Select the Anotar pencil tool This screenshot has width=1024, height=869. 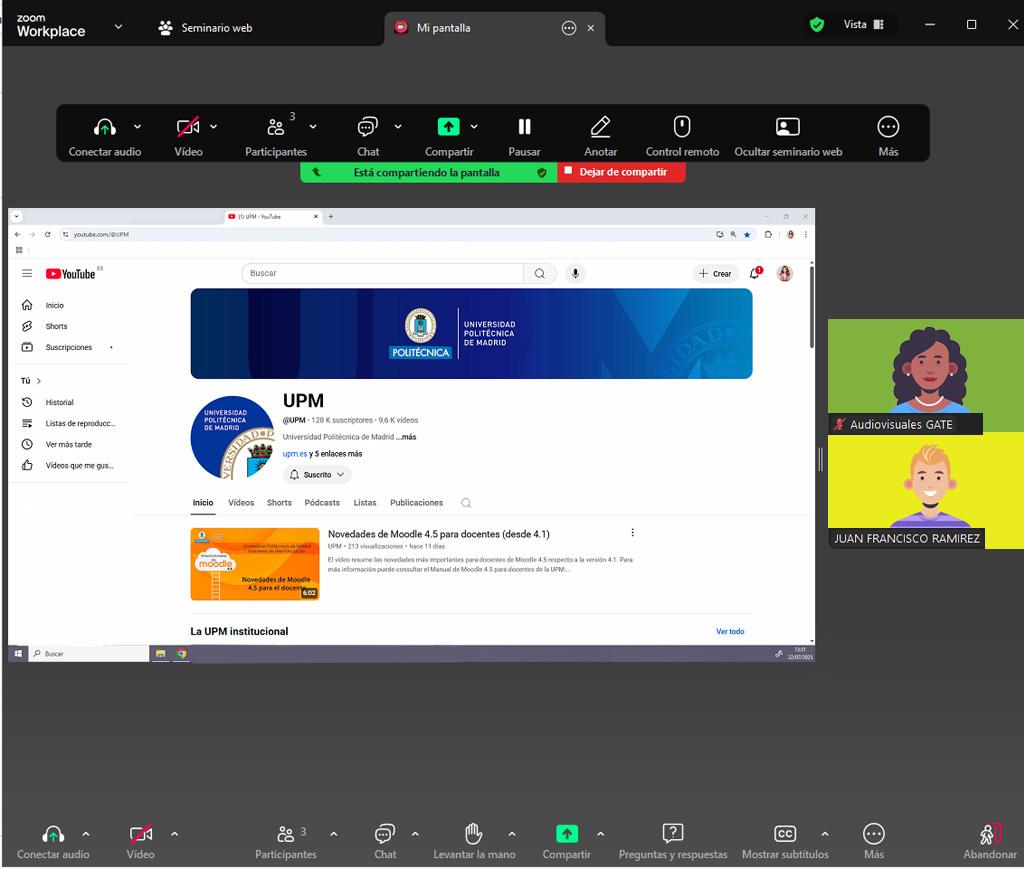tap(600, 136)
